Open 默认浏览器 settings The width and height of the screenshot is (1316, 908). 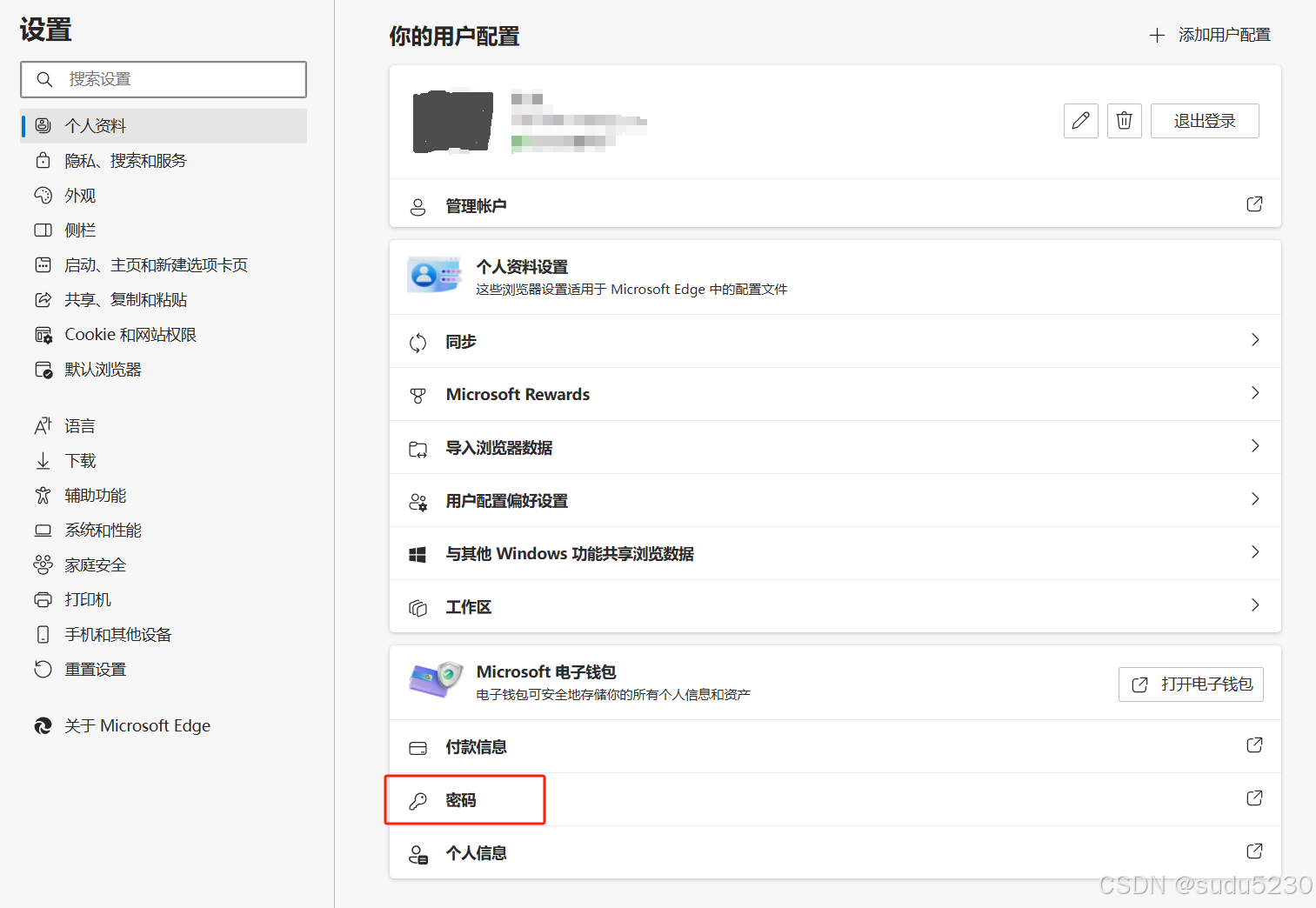pyautogui.click(x=164, y=370)
